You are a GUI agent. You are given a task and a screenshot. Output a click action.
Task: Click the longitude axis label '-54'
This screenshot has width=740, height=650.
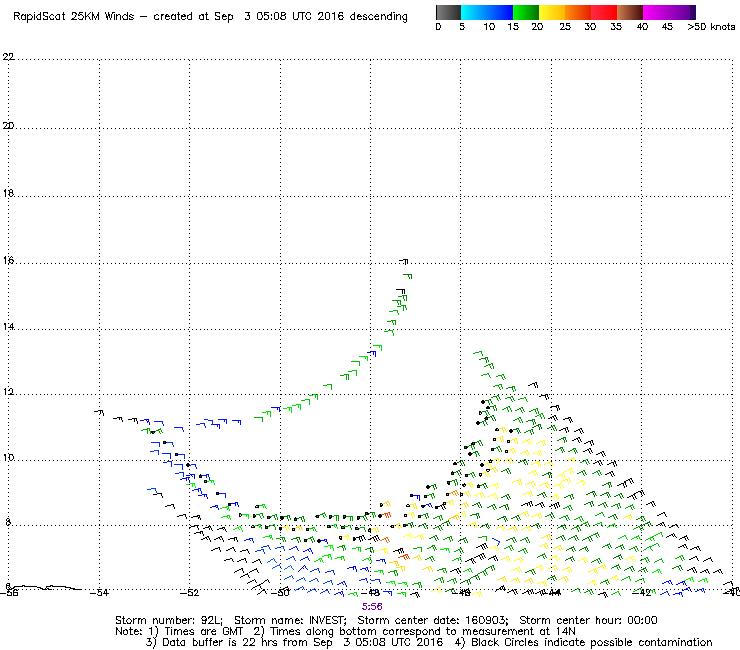pyautogui.click(x=99, y=592)
